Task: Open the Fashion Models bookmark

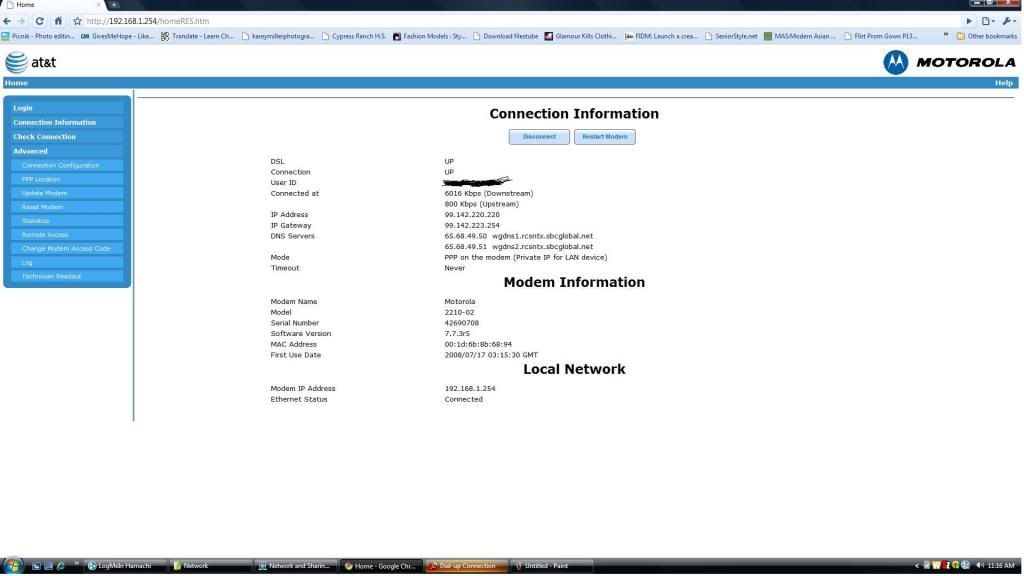Action: tap(430, 37)
